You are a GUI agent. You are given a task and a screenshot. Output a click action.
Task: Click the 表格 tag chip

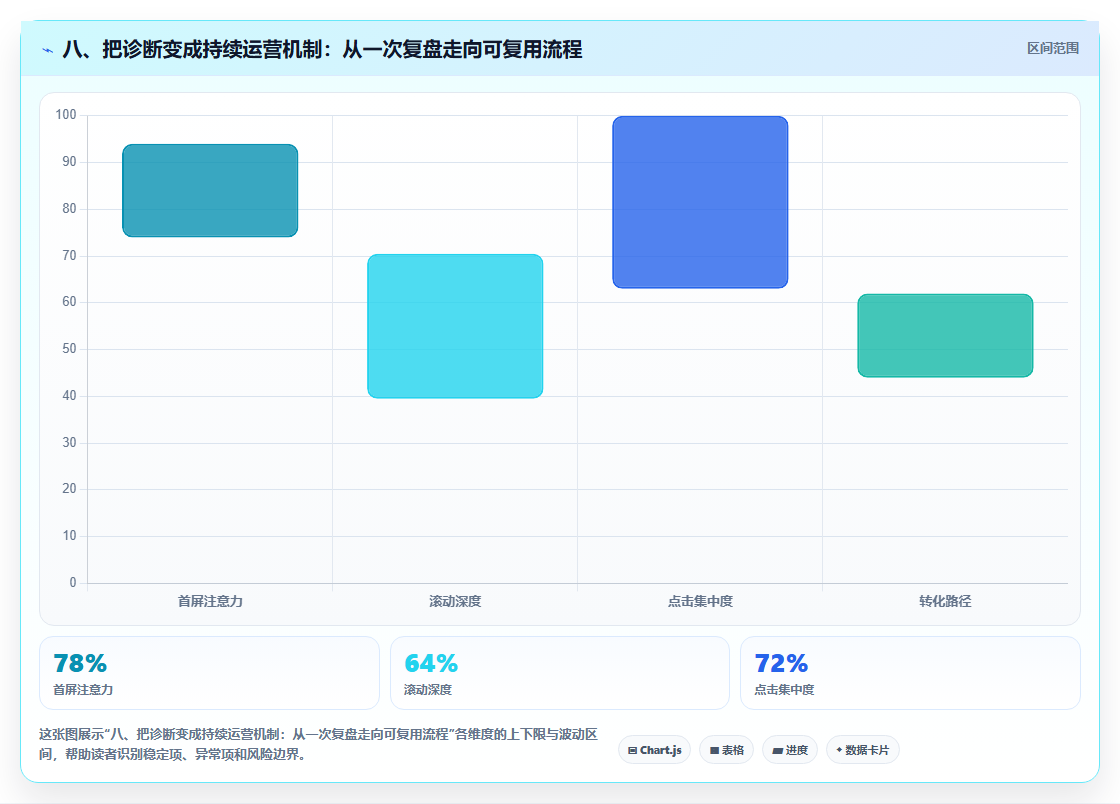coord(726,750)
